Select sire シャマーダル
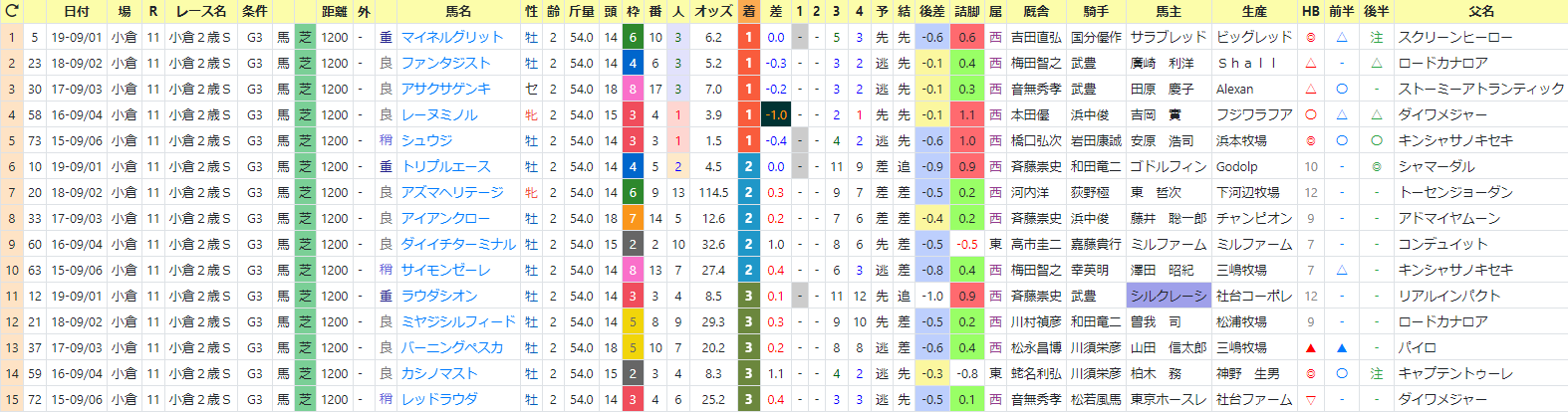The image size is (1568, 412). click(x=1437, y=166)
